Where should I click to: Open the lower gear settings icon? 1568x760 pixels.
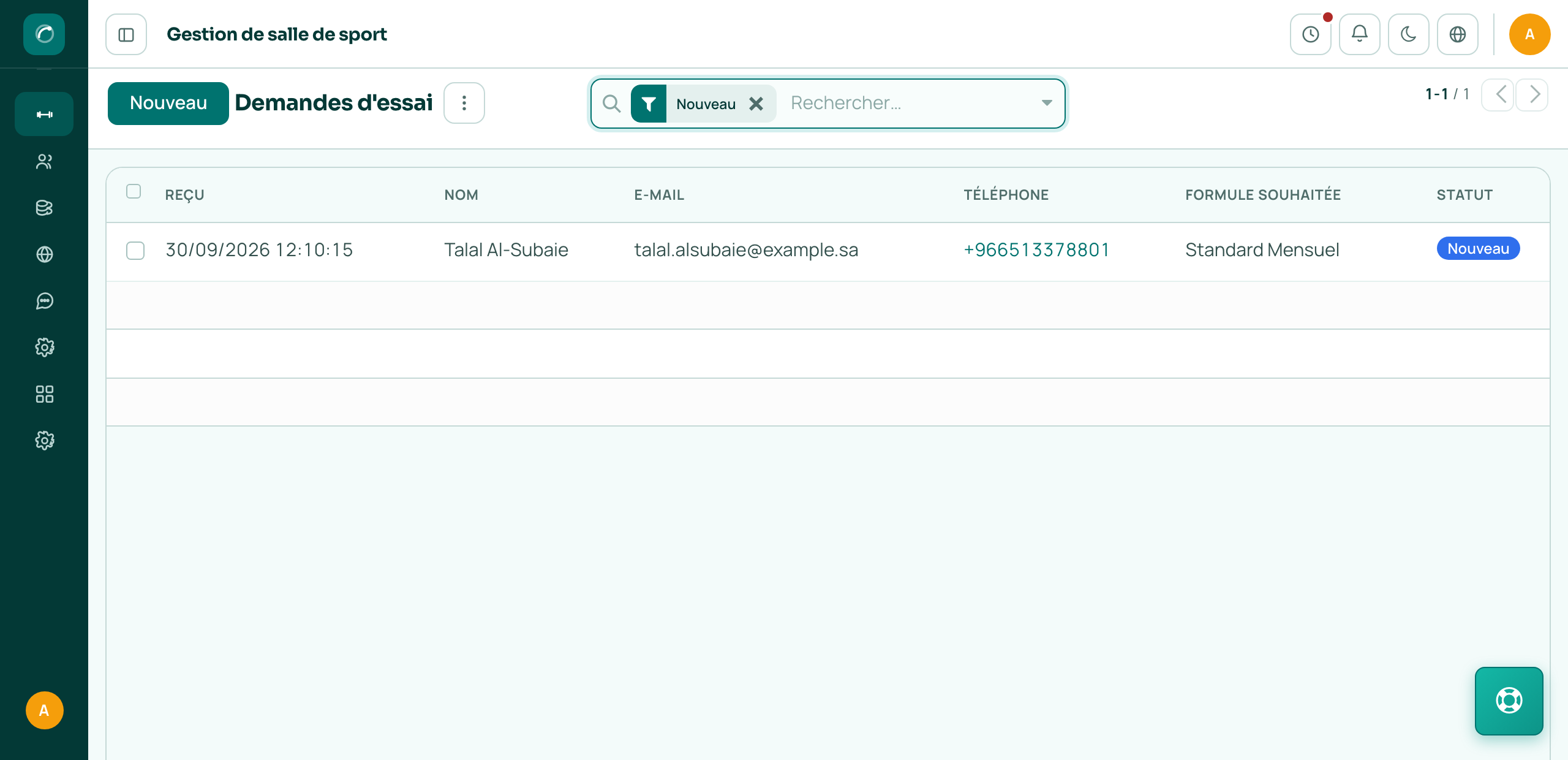pos(44,441)
